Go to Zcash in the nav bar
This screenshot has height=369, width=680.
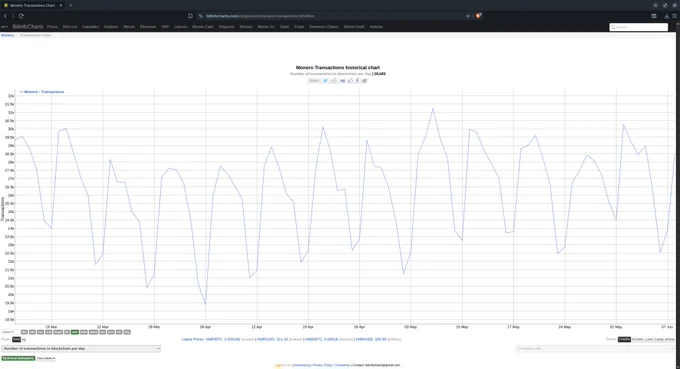click(299, 27)
